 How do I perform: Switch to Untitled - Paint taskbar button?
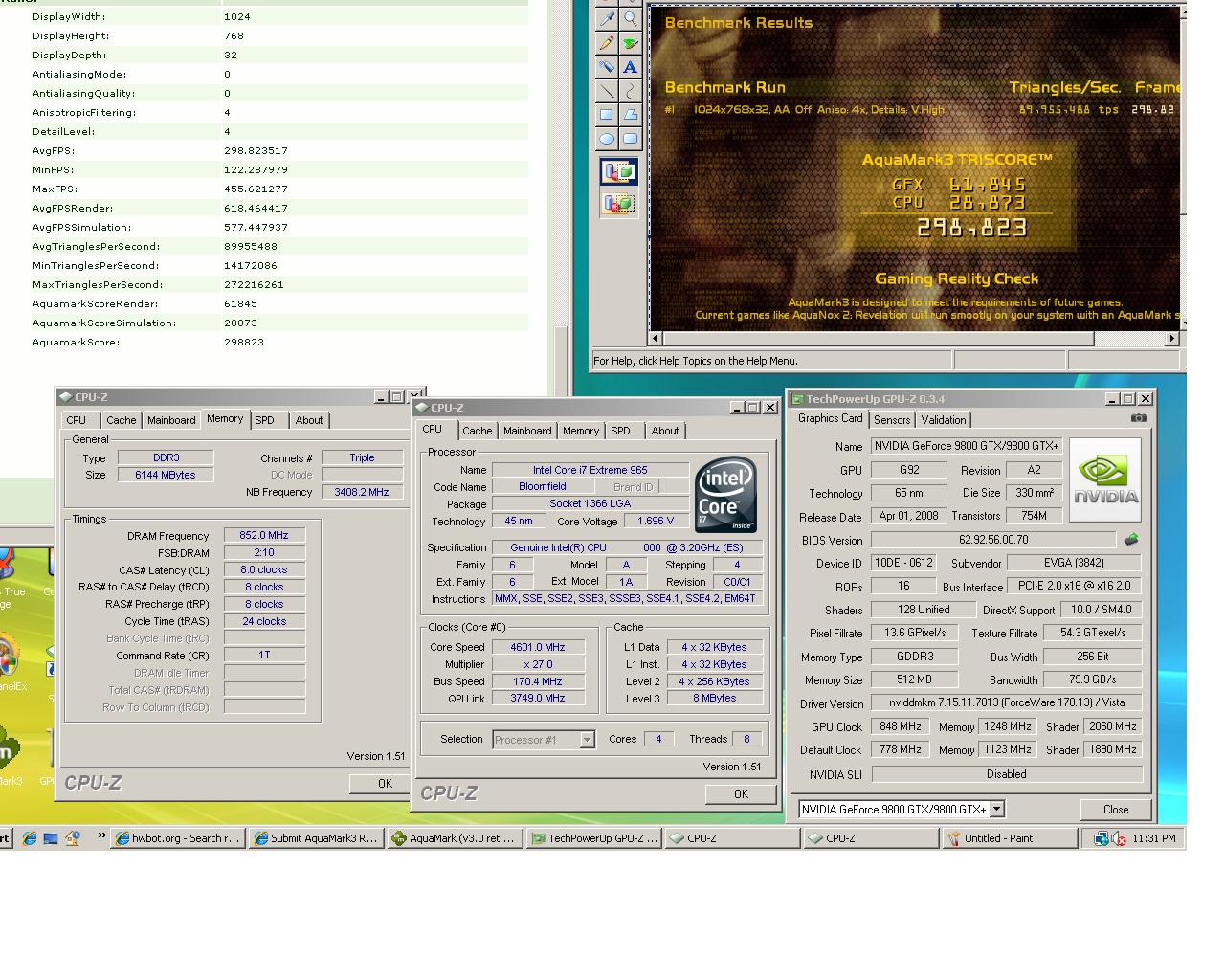1010,838
